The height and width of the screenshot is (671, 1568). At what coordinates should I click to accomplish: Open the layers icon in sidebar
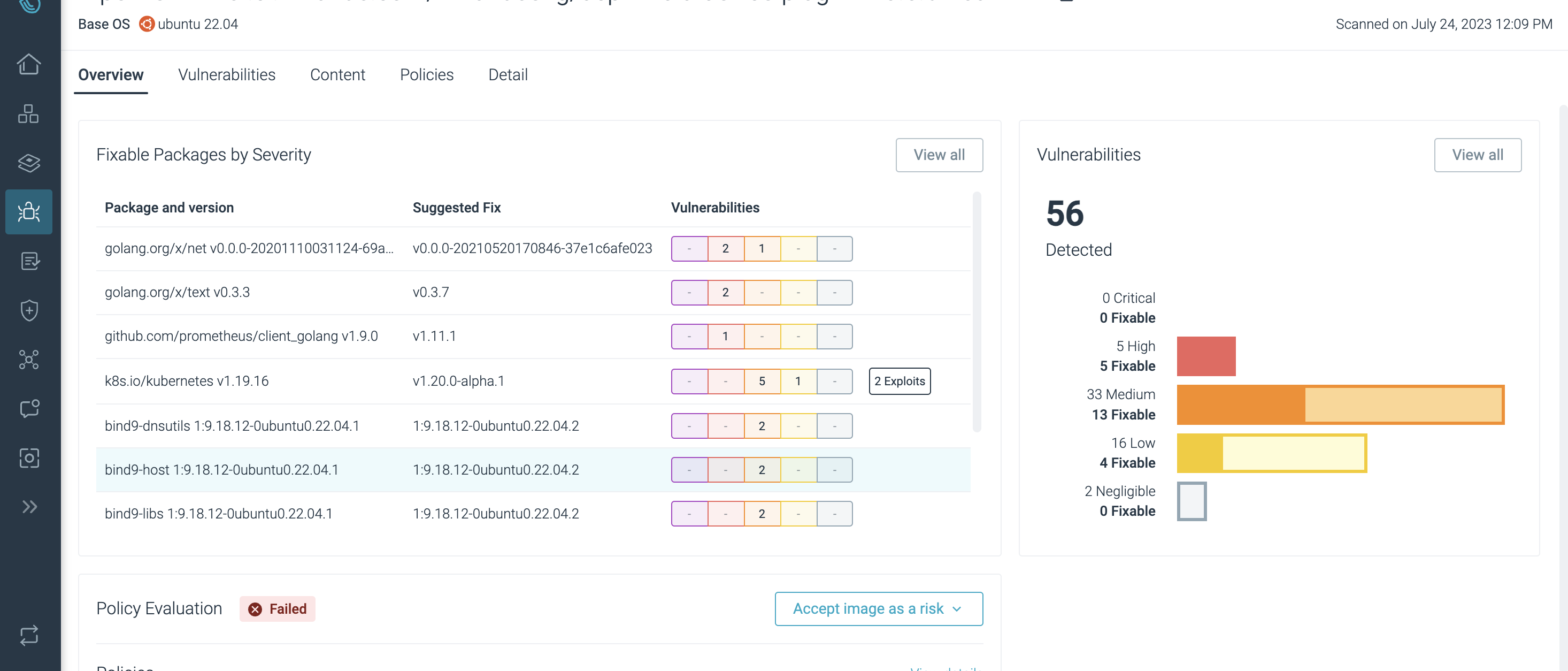[28, 163]
